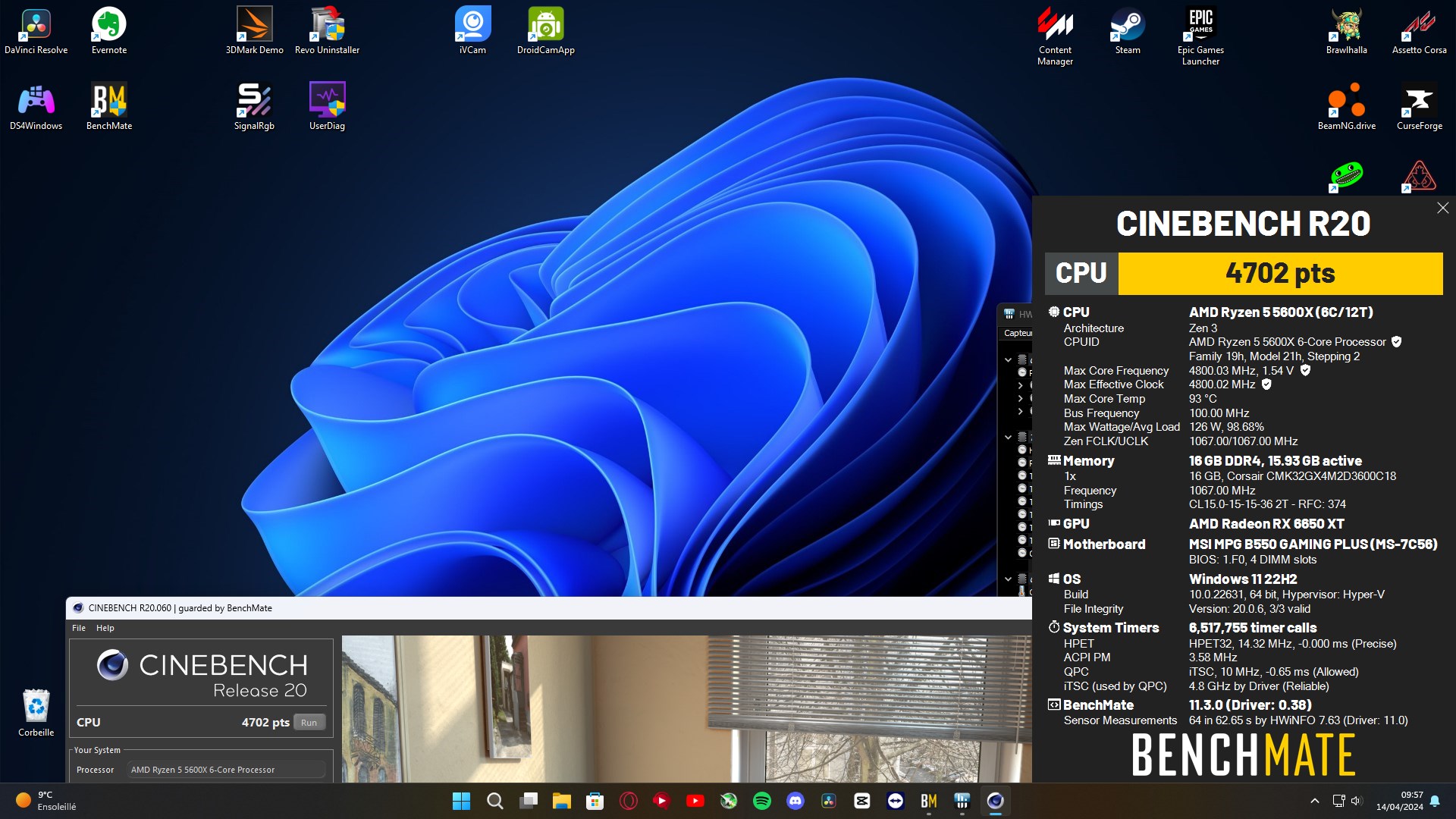Image resolution: width=1456 pixels, height=819 pixels.
Task: Click the Processor field in Your System
Action: pos(226,770)
